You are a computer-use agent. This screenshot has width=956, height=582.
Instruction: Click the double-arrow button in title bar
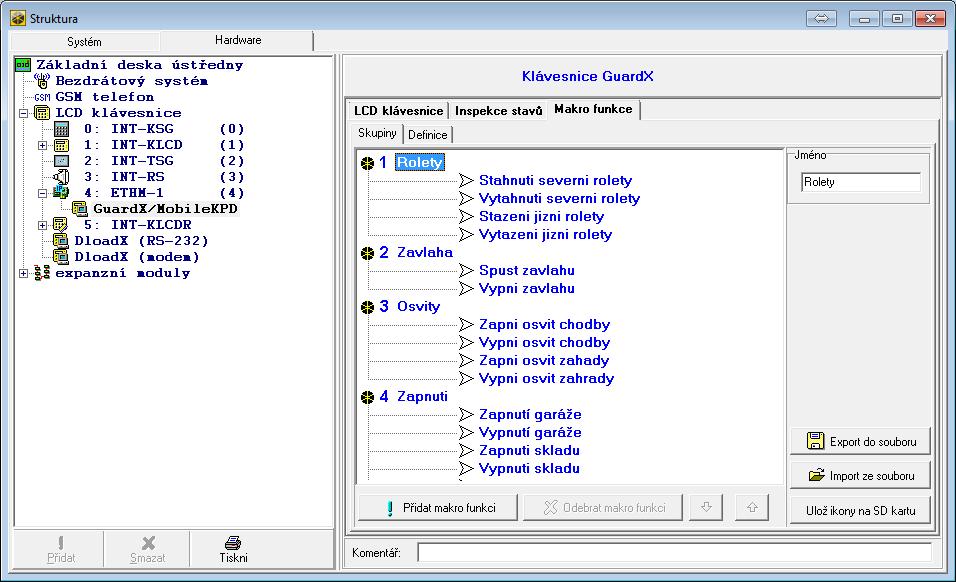[821, 18]
